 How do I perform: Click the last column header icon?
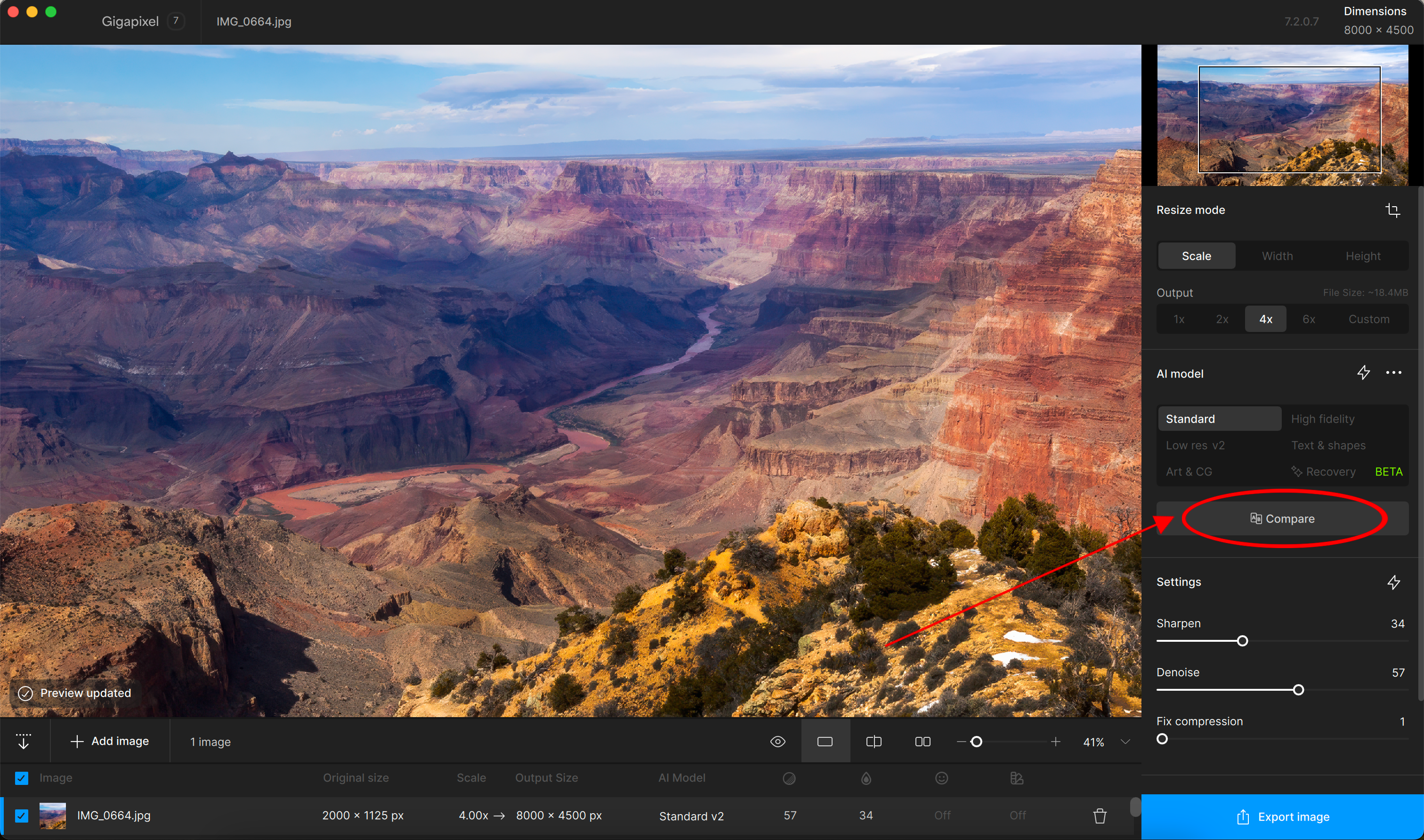point(1017,778)
